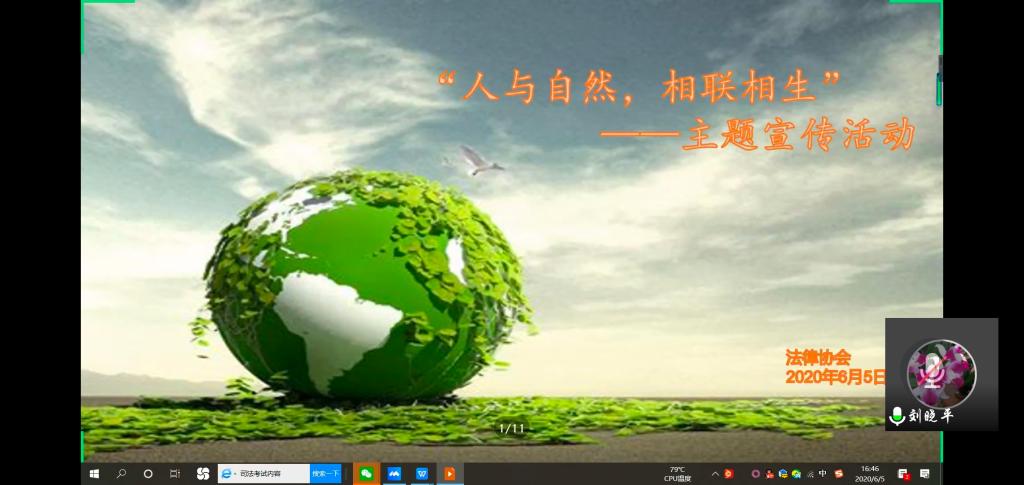The height and width of the screenshot is (485, 1024).
Task: Open Windows Task View
Action: tap(175, 473)
